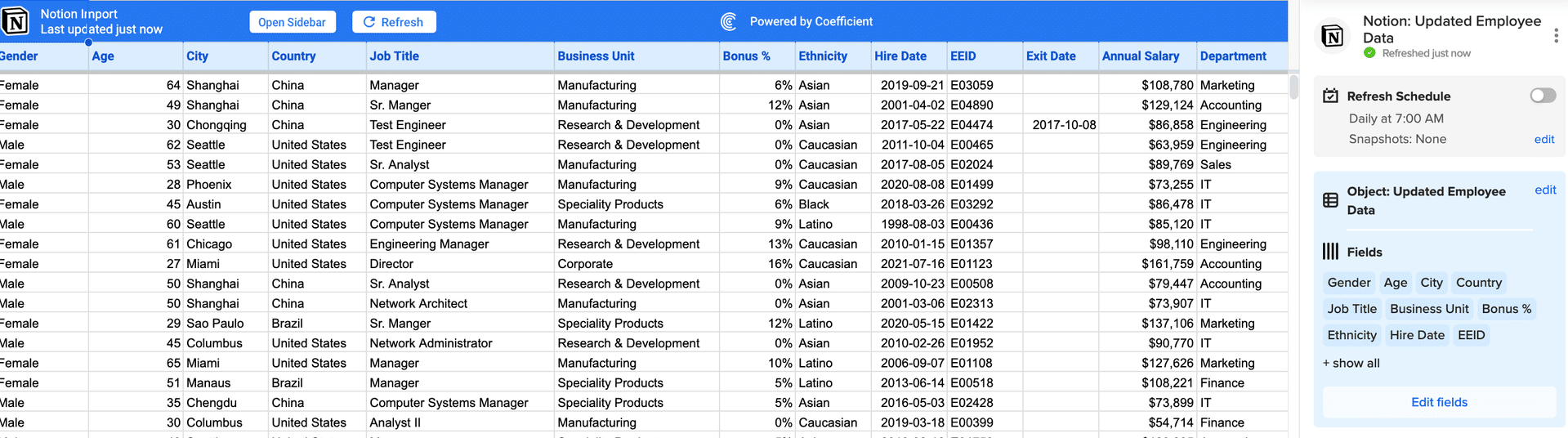Select the Phoenix city cell
The height and width of the screenshot is (438, 1568).
pos(226,185)
